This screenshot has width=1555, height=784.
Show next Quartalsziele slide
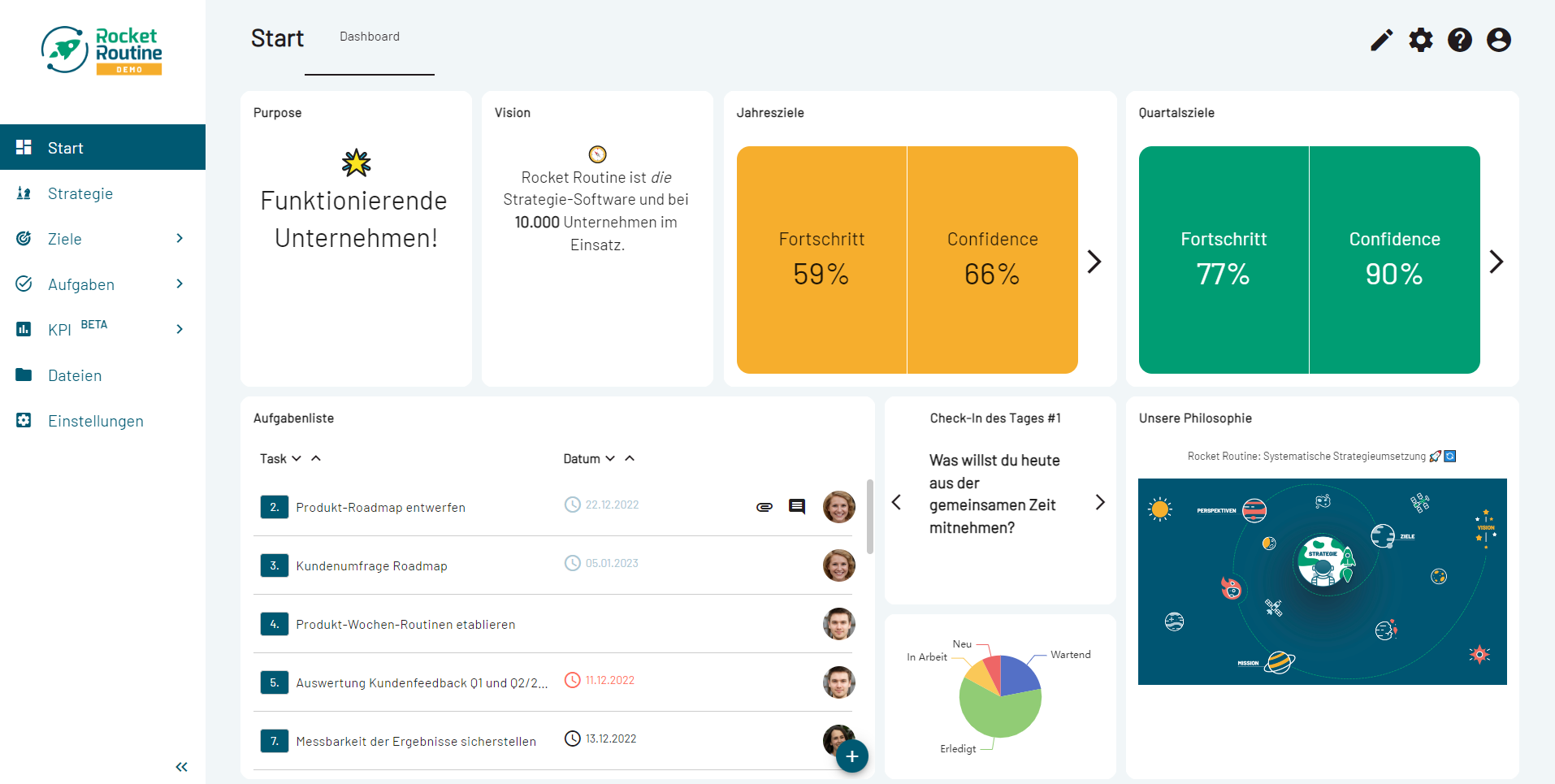click(x=1497, y=261)
